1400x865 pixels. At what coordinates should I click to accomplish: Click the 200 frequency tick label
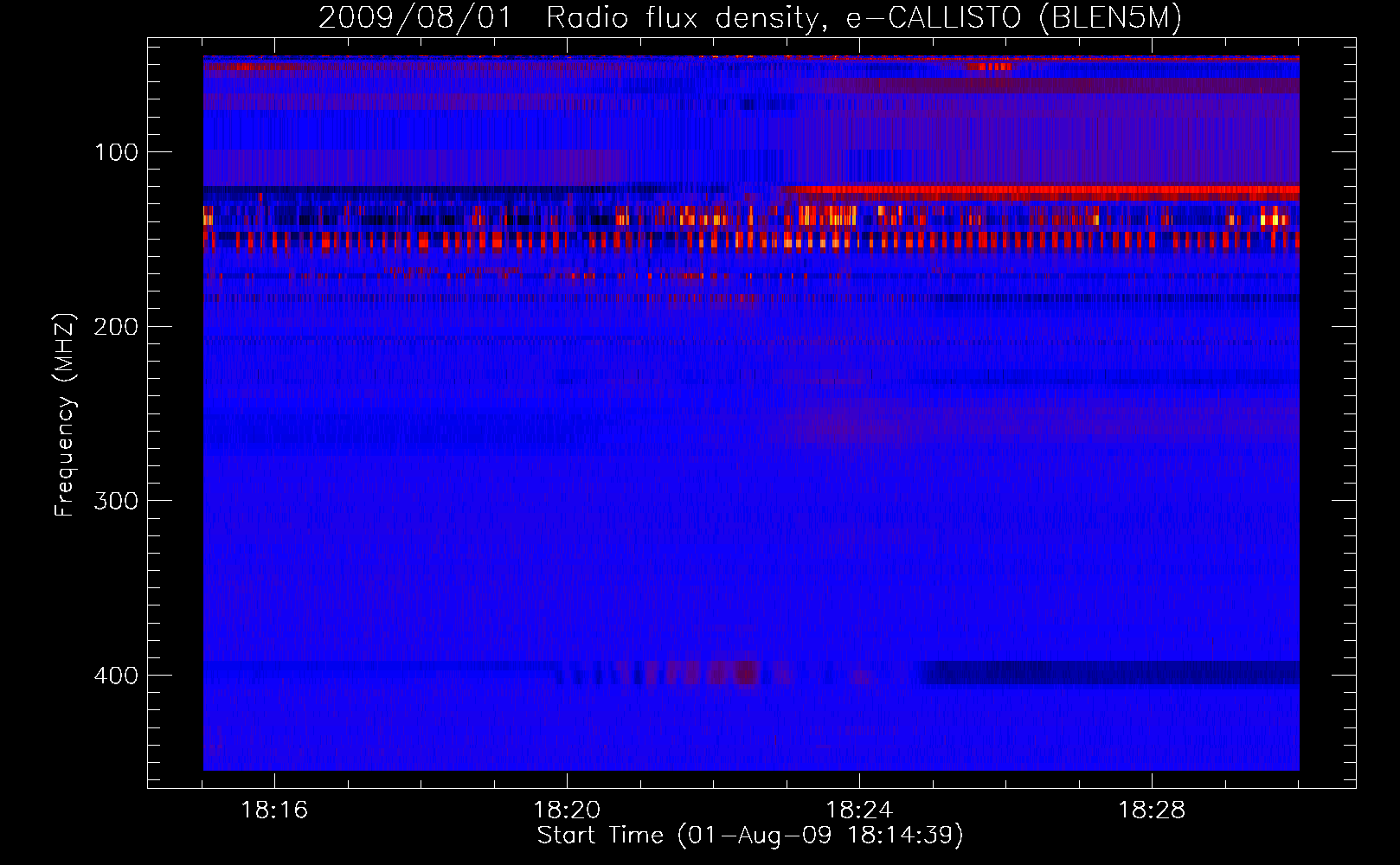(x=116, y=327)
